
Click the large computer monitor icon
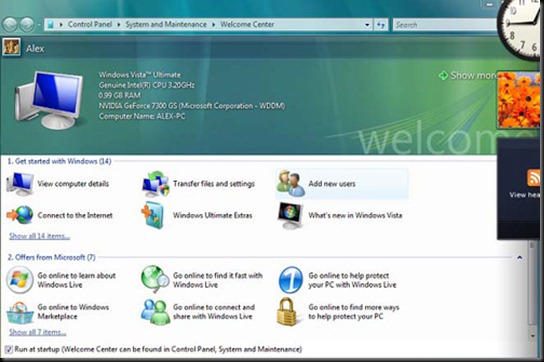click(x=49, y=101)
